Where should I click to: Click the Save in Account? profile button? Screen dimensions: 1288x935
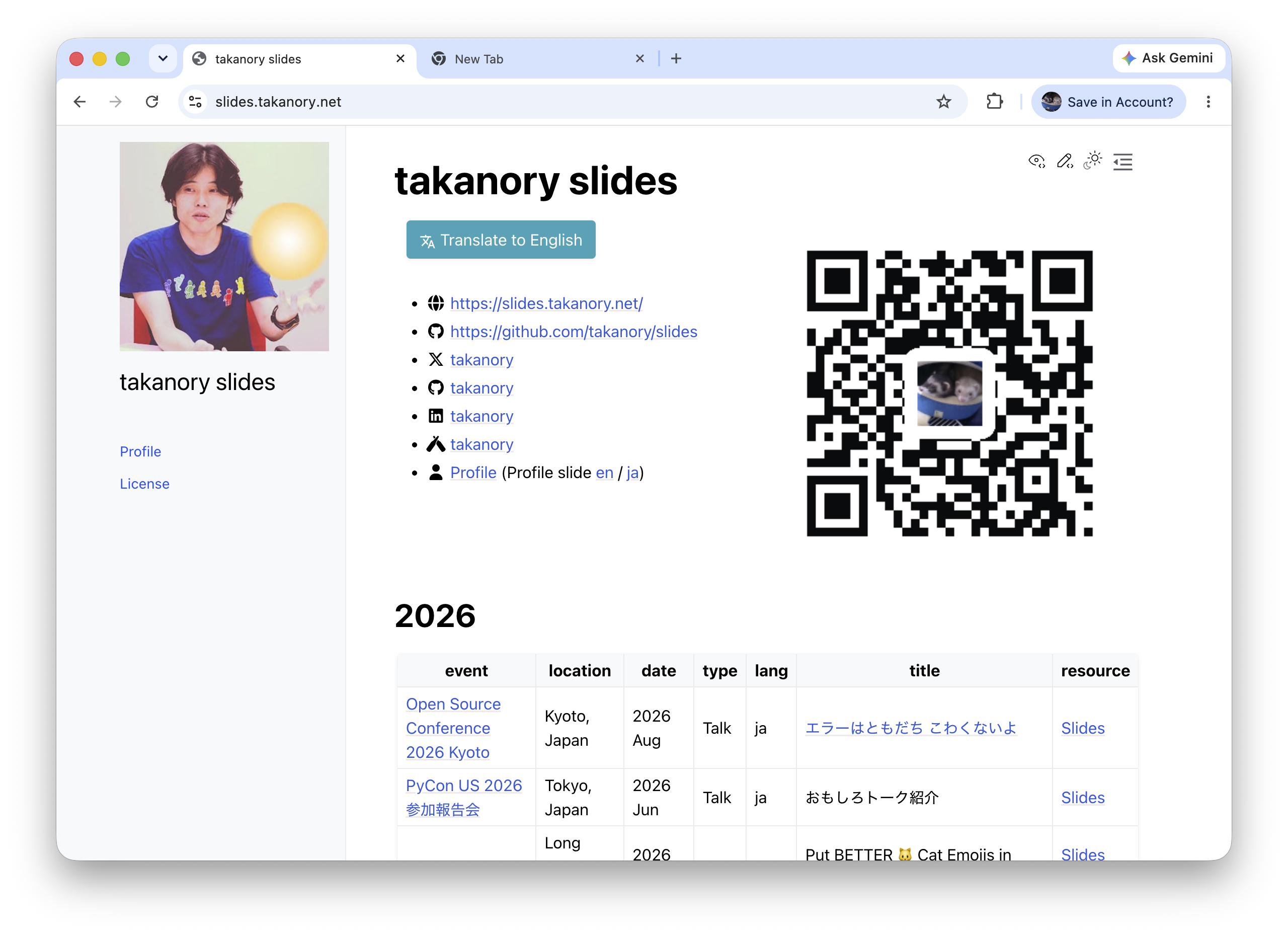(1108, 102)
